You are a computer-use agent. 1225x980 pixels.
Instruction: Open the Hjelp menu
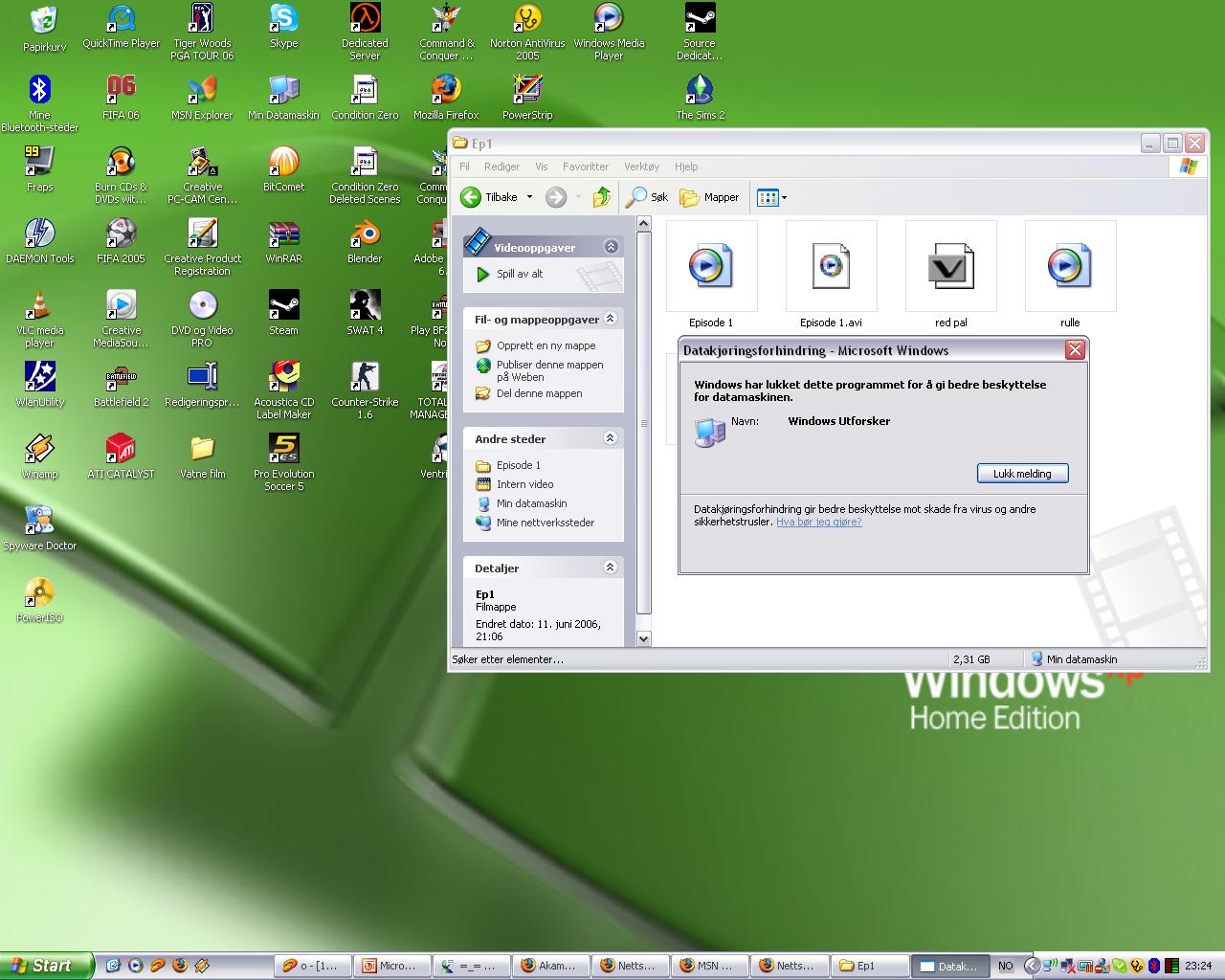click(x=686, y=167)
